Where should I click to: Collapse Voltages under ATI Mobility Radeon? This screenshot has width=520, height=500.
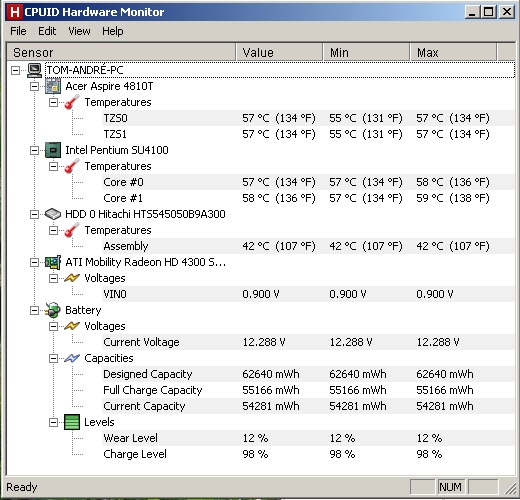coord(53,278)
